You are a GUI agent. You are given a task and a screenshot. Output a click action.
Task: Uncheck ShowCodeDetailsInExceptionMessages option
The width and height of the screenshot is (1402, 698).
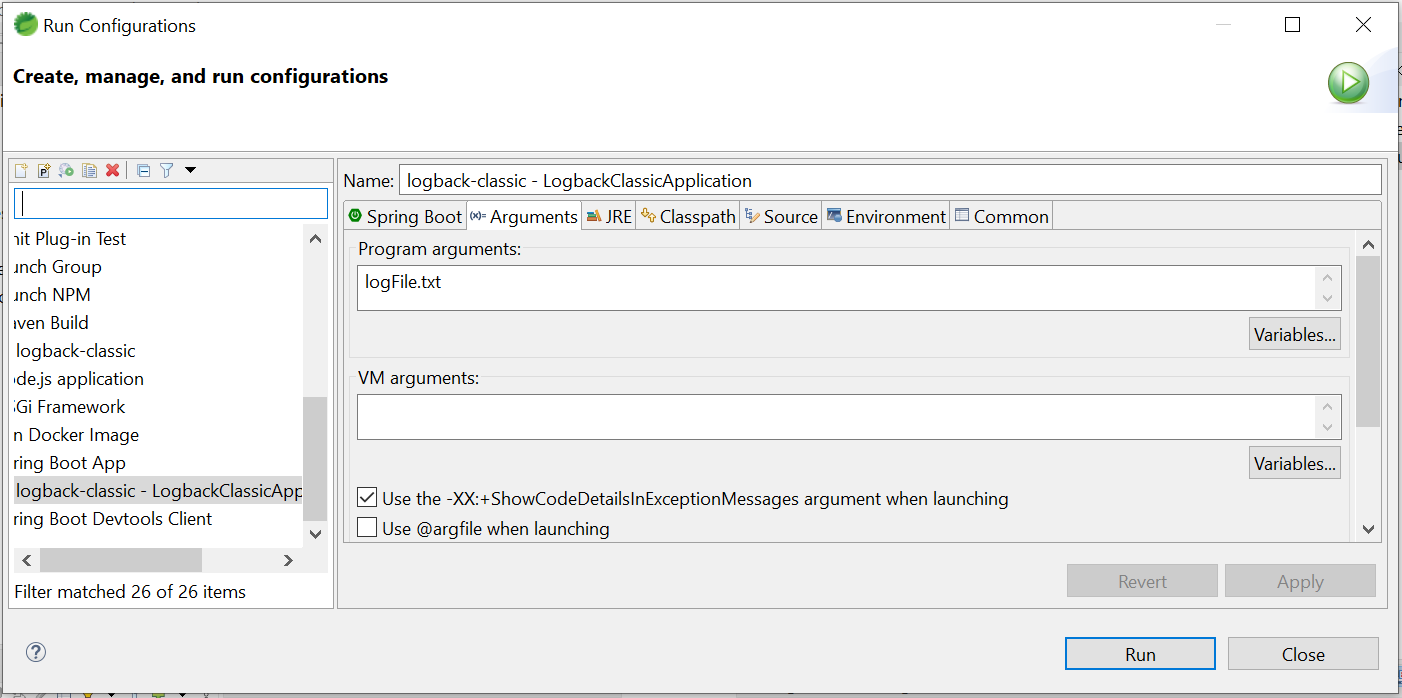[x=367, y=497]
